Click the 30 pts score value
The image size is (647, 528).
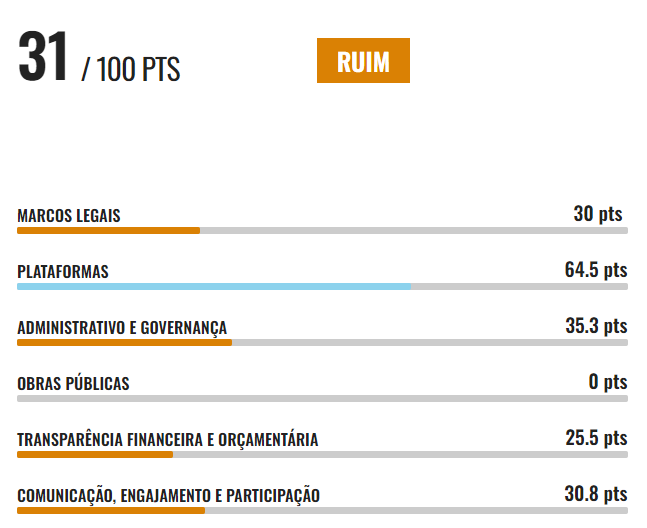tap(598, 214)
